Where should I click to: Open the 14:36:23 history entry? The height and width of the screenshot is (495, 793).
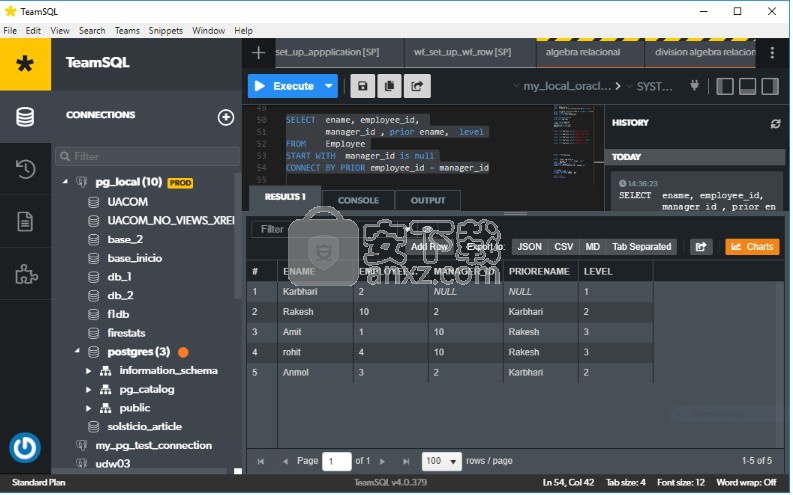[696, 193]
